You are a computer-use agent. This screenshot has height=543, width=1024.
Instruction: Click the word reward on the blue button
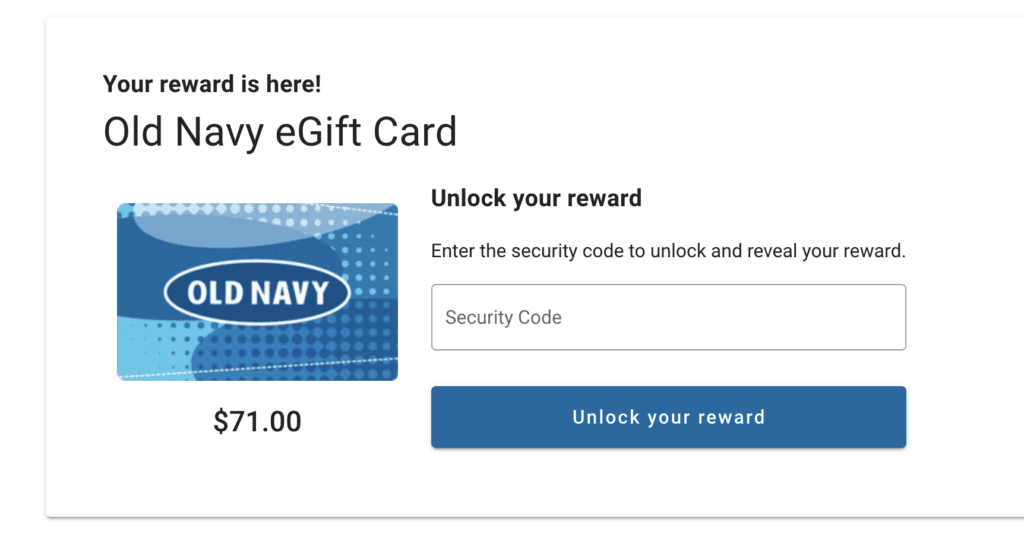click(x=732, y=417)
